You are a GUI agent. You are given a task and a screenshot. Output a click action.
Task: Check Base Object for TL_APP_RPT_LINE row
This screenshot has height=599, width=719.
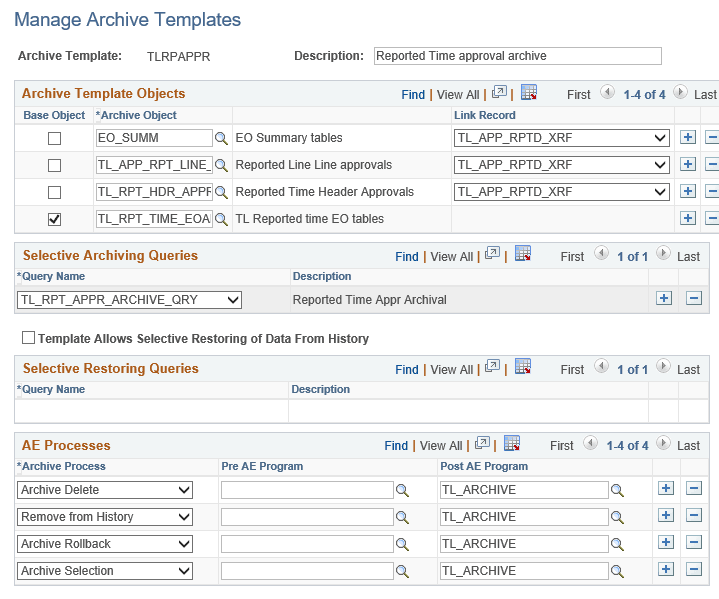[55, 166]
